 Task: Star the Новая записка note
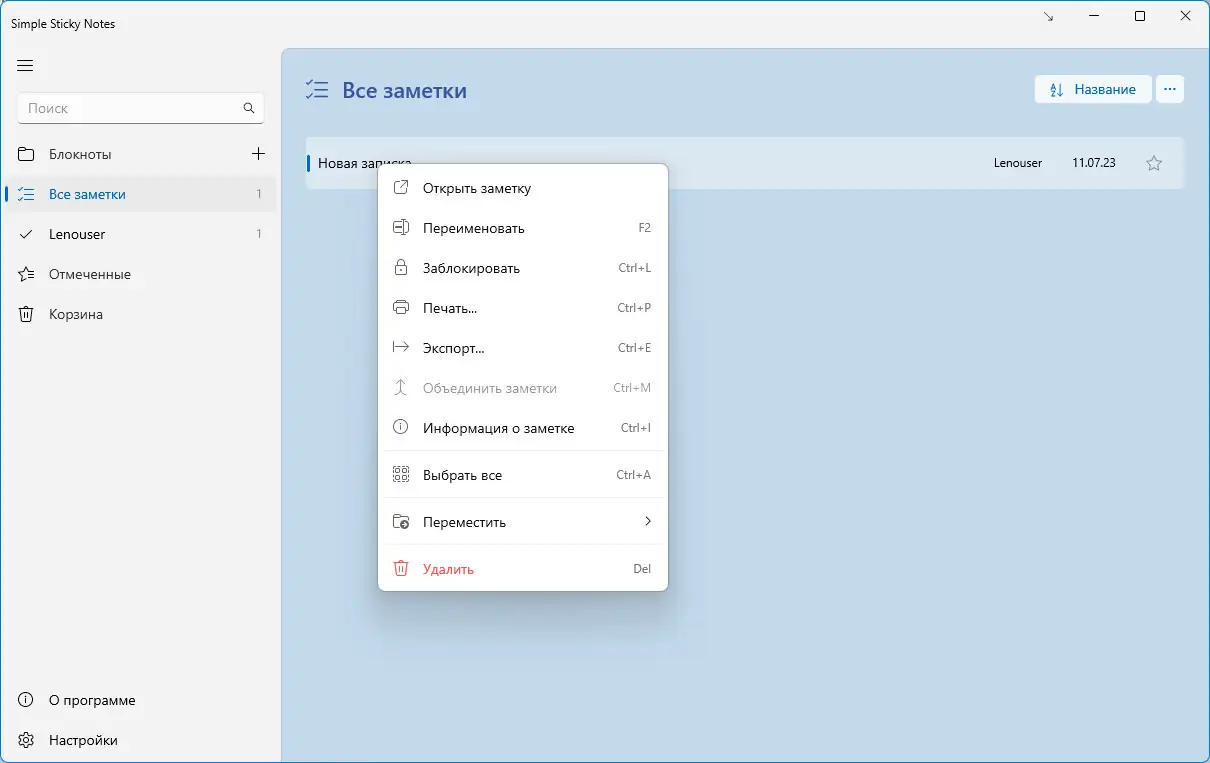1154,163
